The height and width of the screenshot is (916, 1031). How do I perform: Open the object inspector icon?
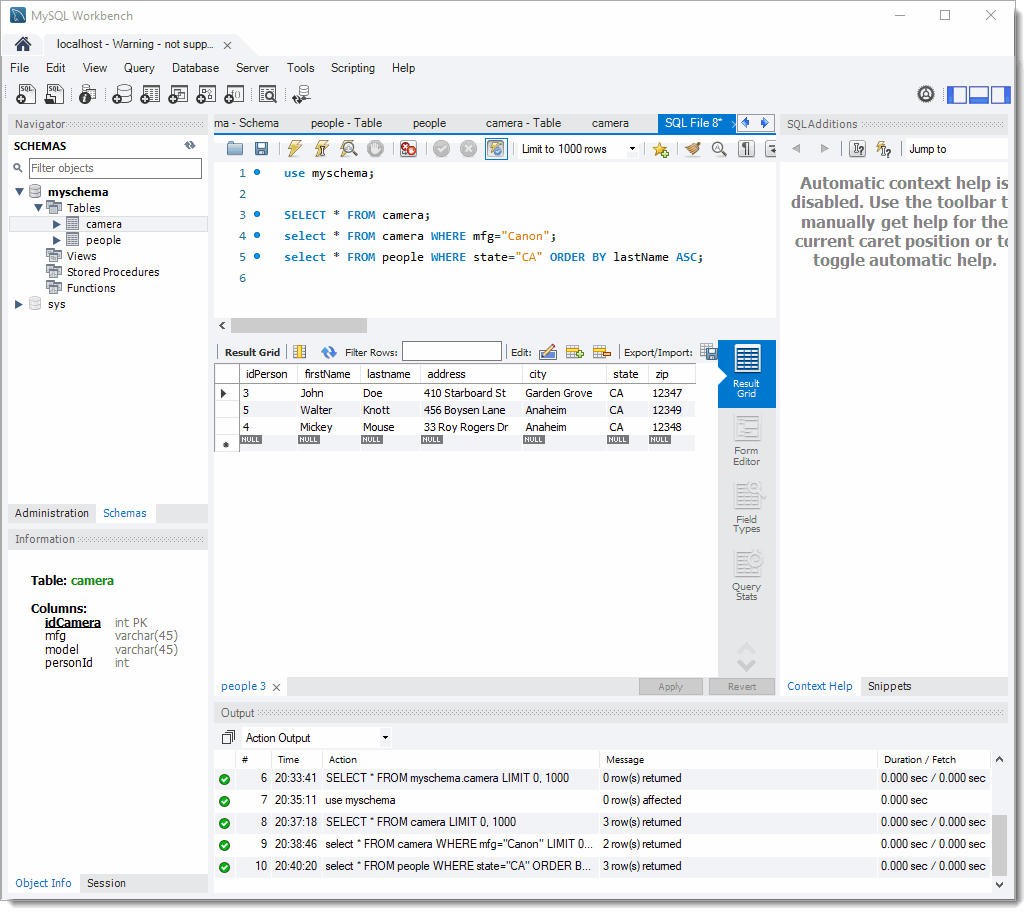(87, 94)
